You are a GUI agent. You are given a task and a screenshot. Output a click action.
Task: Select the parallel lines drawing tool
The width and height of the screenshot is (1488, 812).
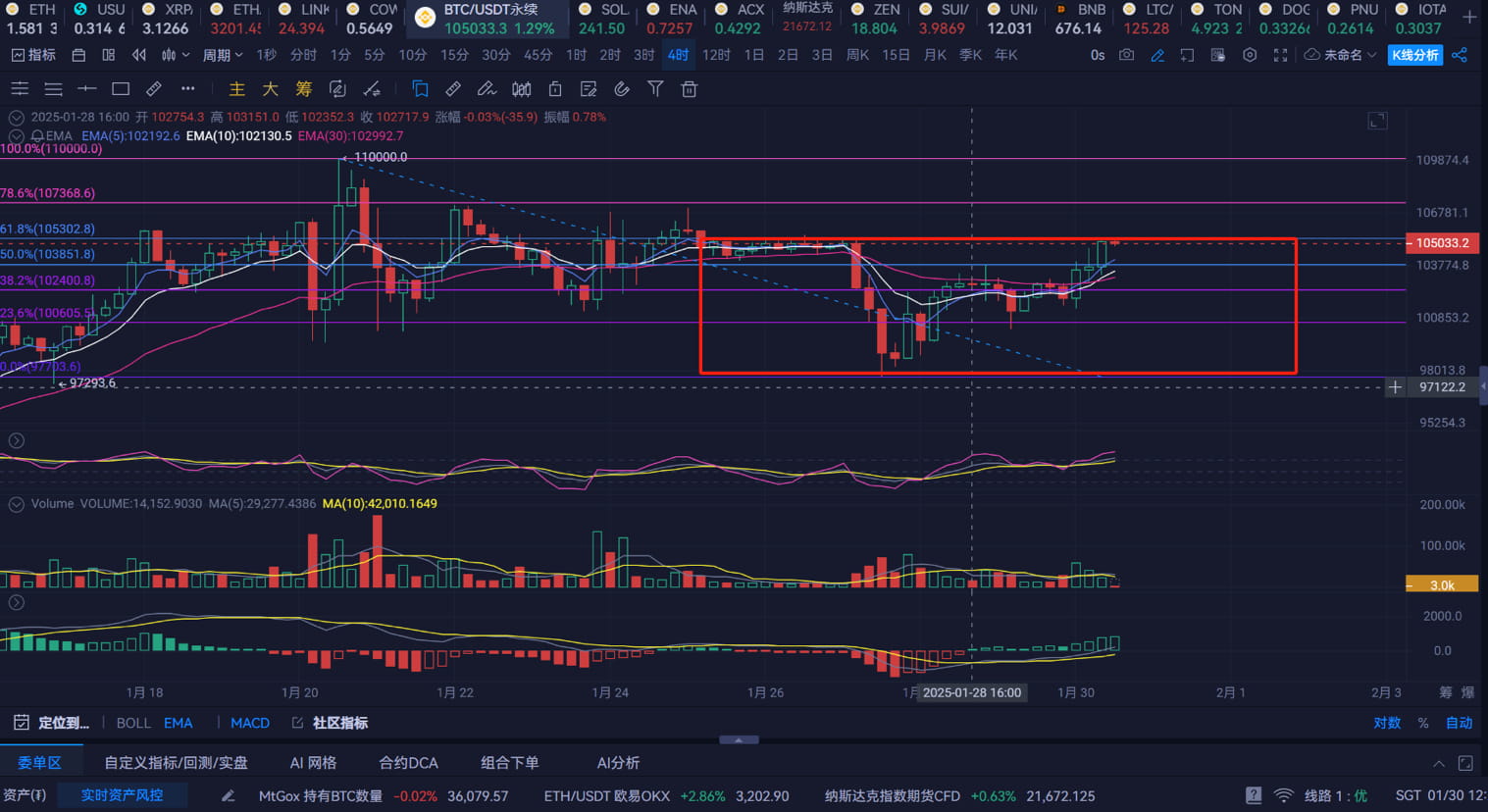point(20,89)
